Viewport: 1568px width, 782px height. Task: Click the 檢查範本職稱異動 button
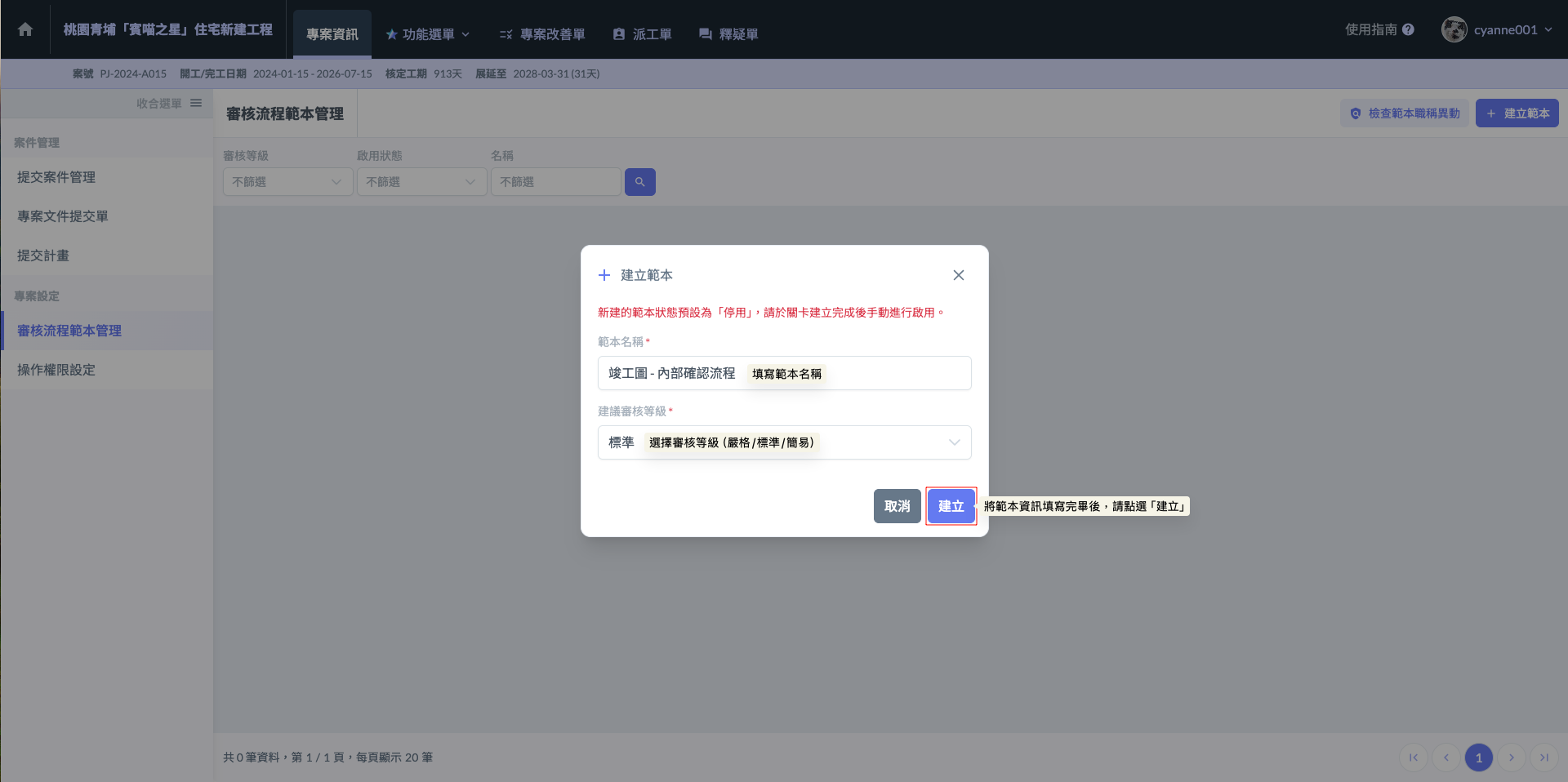coord(1405,113)
